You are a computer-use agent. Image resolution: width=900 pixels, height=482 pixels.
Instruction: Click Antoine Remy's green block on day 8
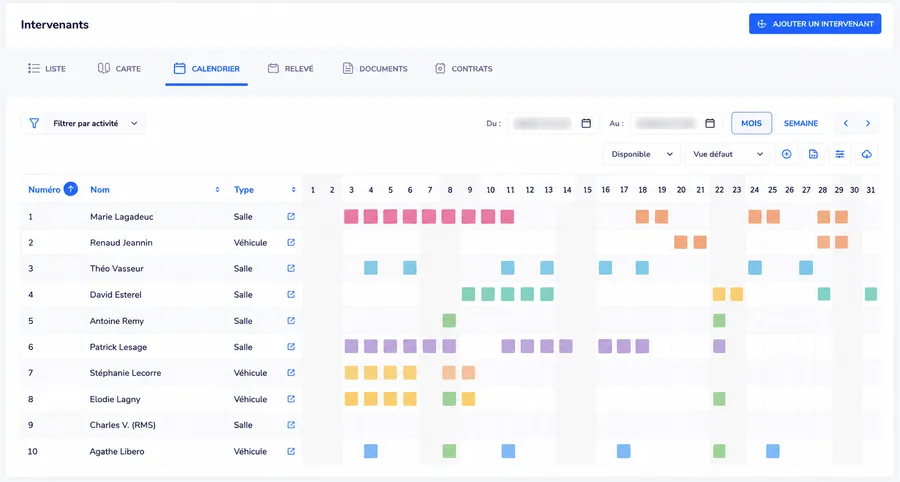point(449,320)
